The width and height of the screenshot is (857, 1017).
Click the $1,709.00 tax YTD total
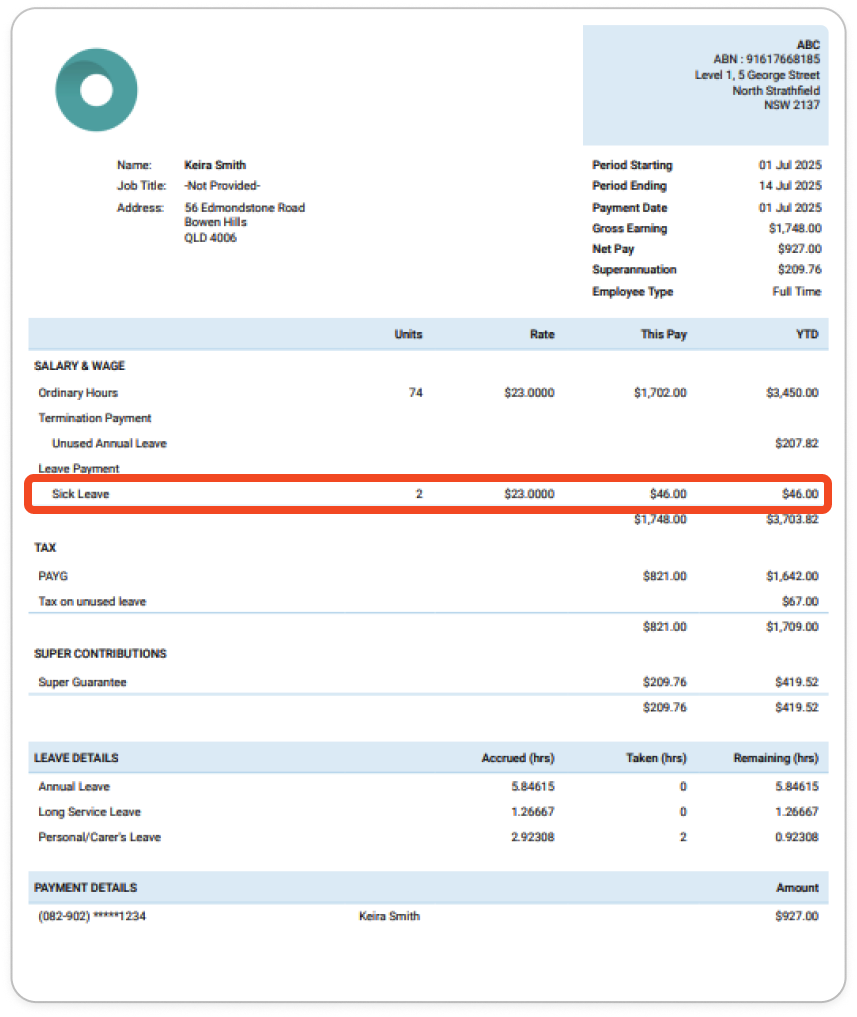tap(792, 627)
